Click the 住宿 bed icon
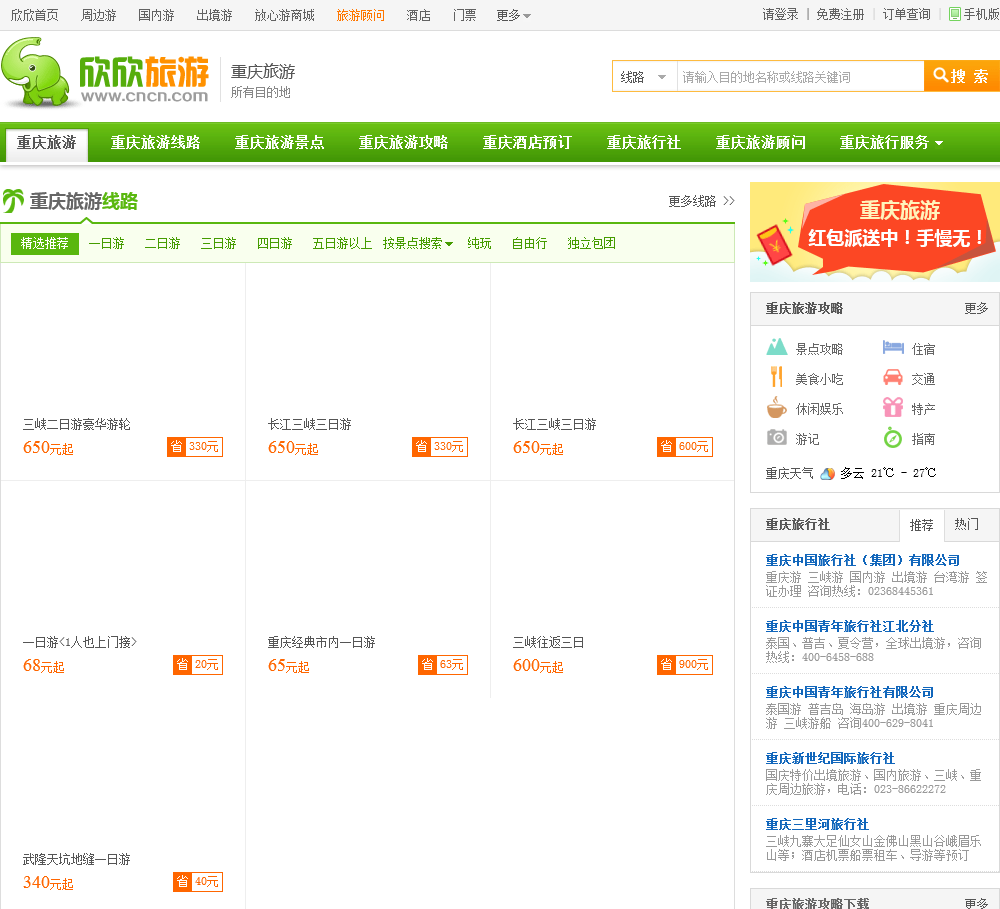The height and width of the screenshot is (909, 1000). [893, 348]
